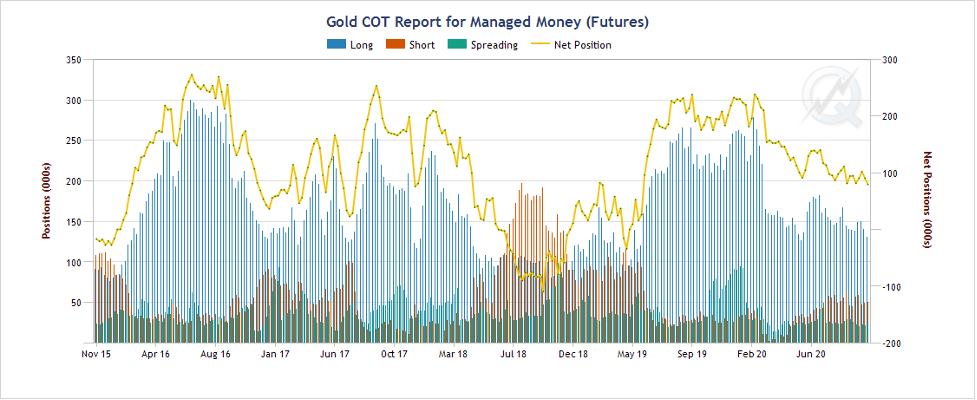Click the Positions (000s) left axis title
This screenshot has height=400, width=977.
[x=46, y=202]
